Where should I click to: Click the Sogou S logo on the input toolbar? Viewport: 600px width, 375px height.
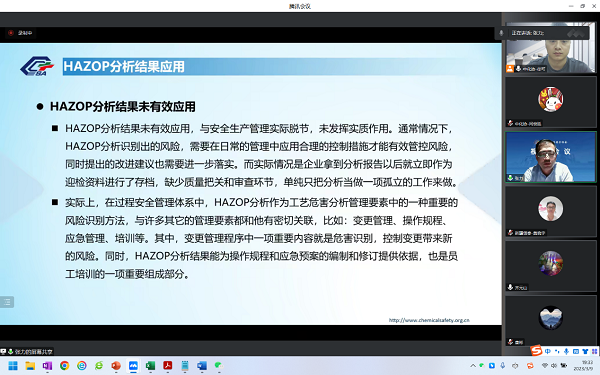[x=536, y=351]
